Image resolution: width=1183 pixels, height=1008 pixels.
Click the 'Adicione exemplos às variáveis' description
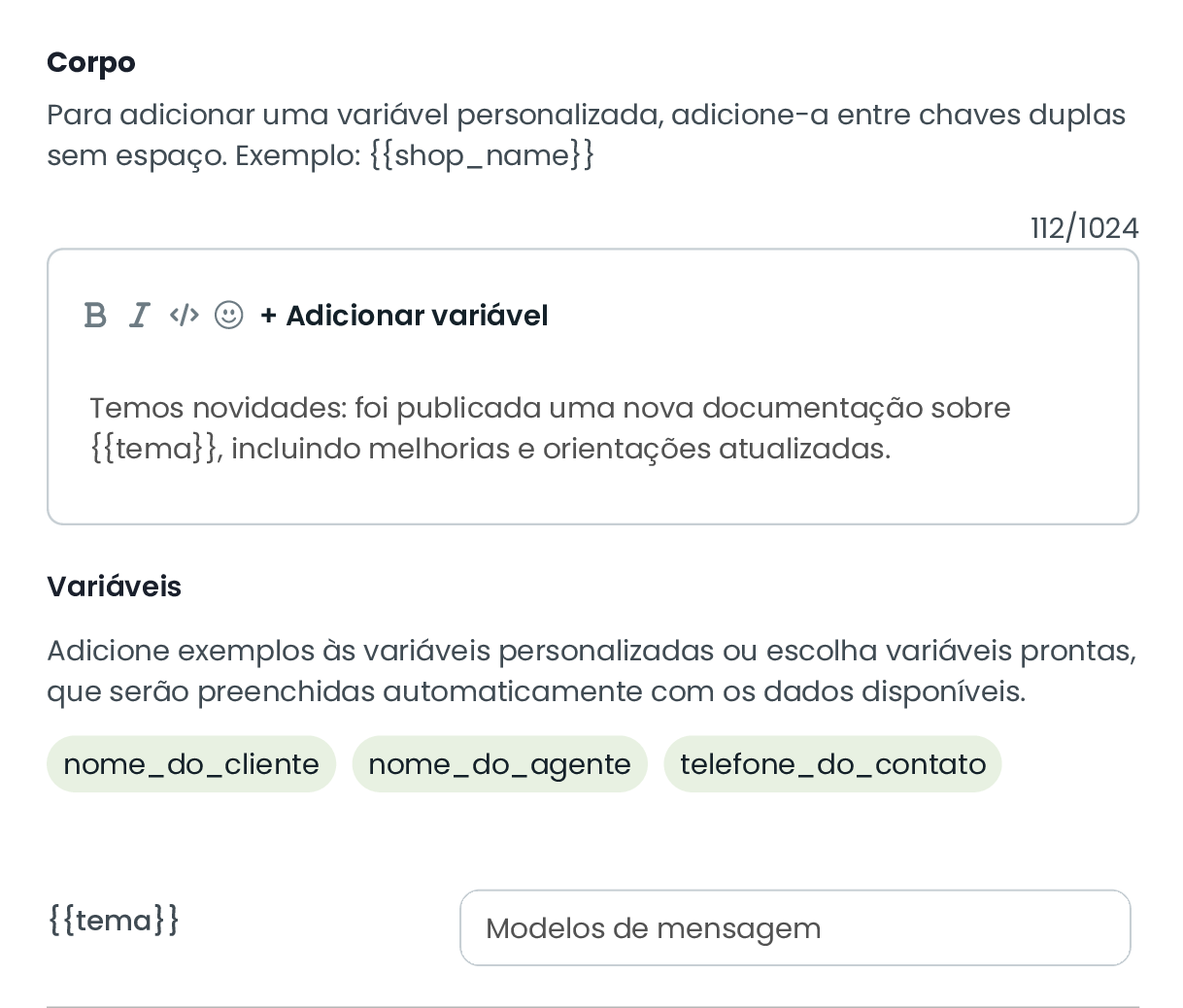point(591,671)
